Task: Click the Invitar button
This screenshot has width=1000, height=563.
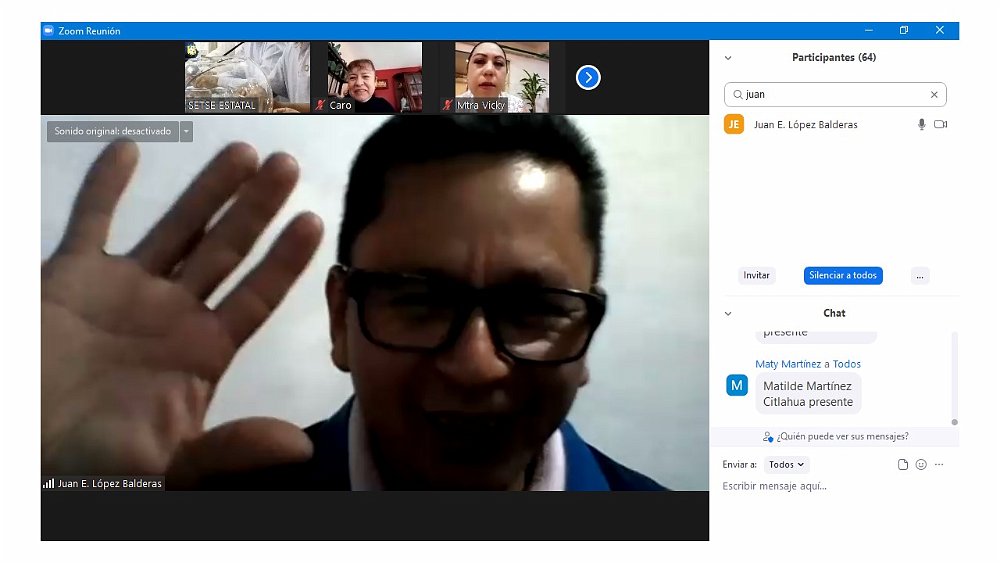Action: point(757,276)
